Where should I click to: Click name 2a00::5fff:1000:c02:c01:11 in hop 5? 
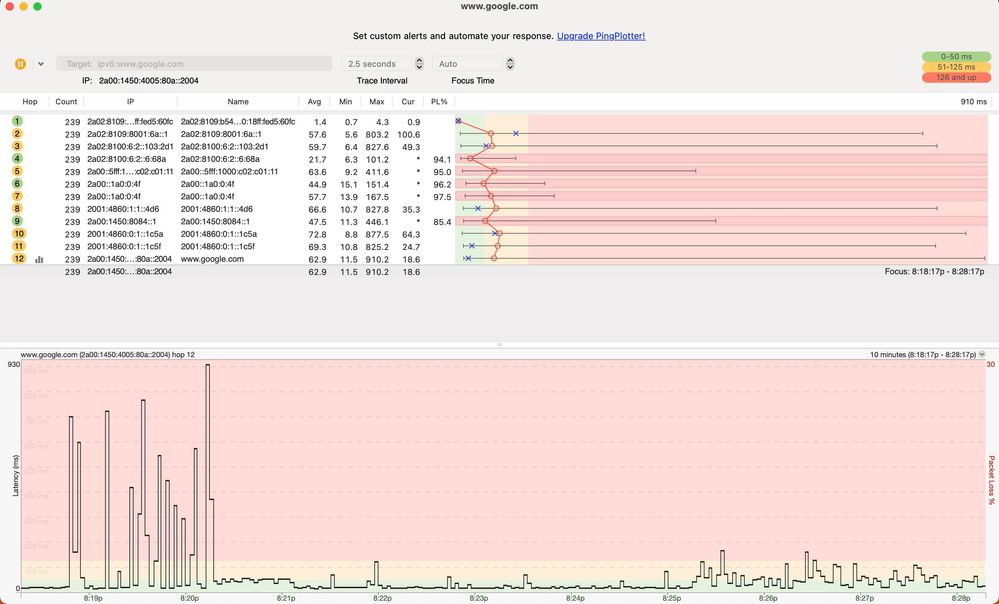tap(229, 172)
